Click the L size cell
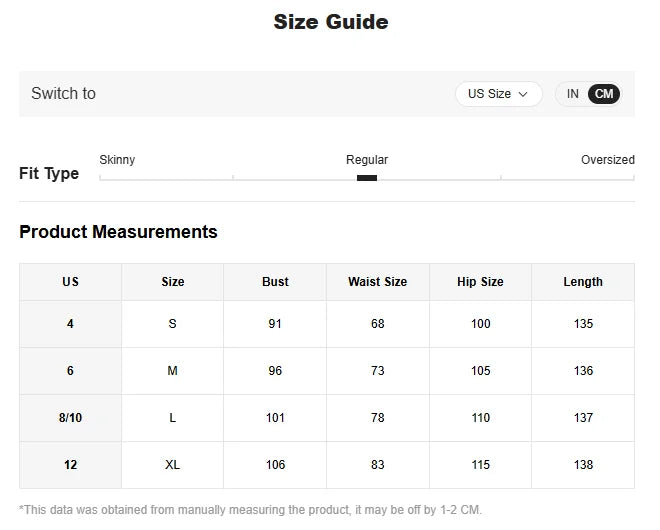Screen dimensions: 660x530 173,418
